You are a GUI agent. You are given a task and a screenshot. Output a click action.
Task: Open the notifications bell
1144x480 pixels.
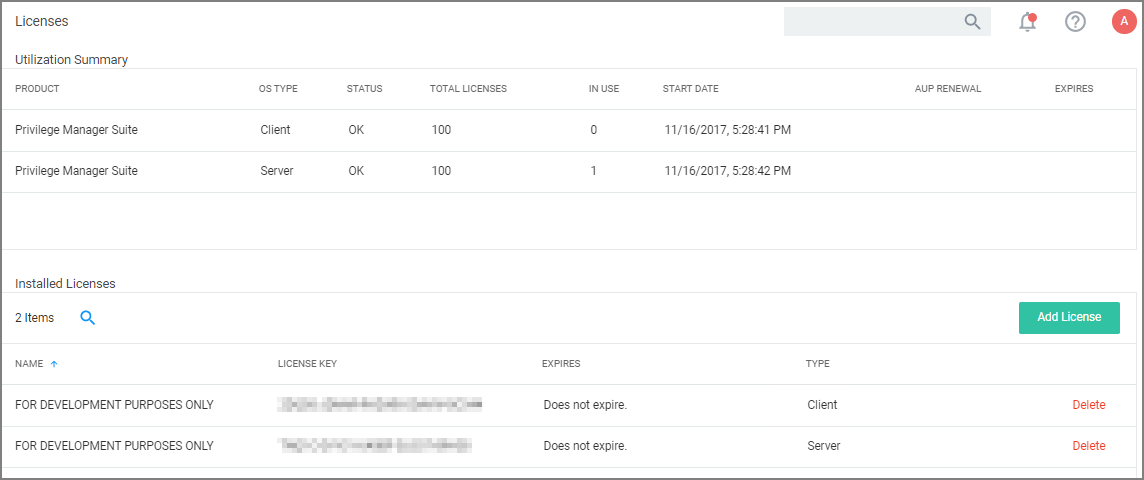(1027, 22)
